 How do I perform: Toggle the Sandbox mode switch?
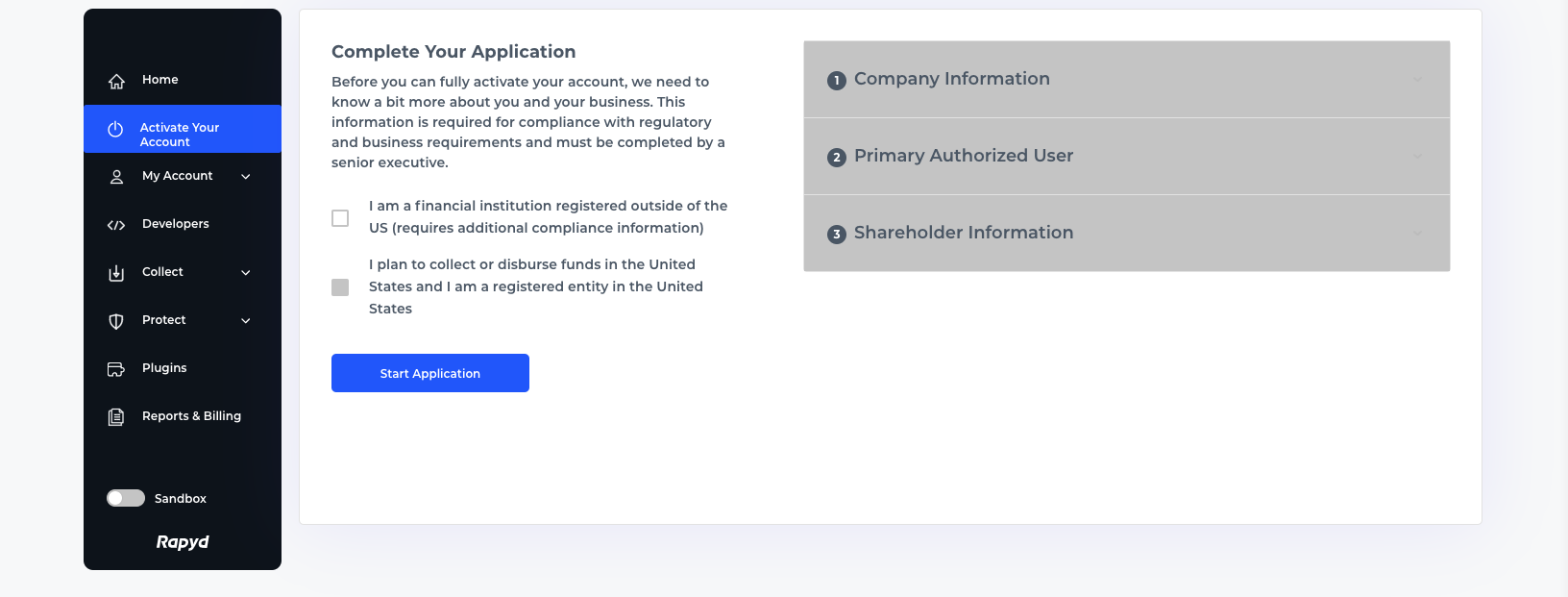click(126, 498)
